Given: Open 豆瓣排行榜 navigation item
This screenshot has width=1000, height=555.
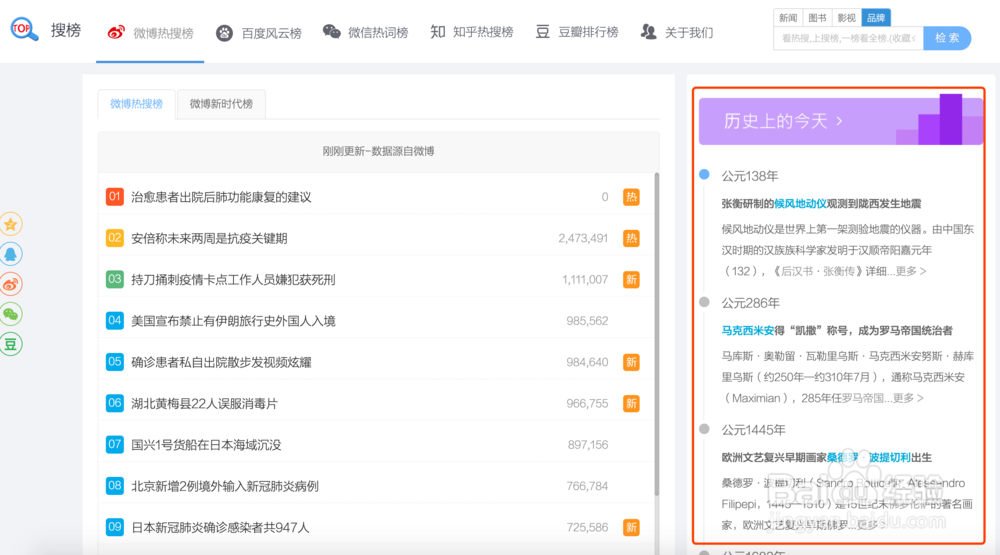Looking at the screenshot, I should tap(577, 32).
